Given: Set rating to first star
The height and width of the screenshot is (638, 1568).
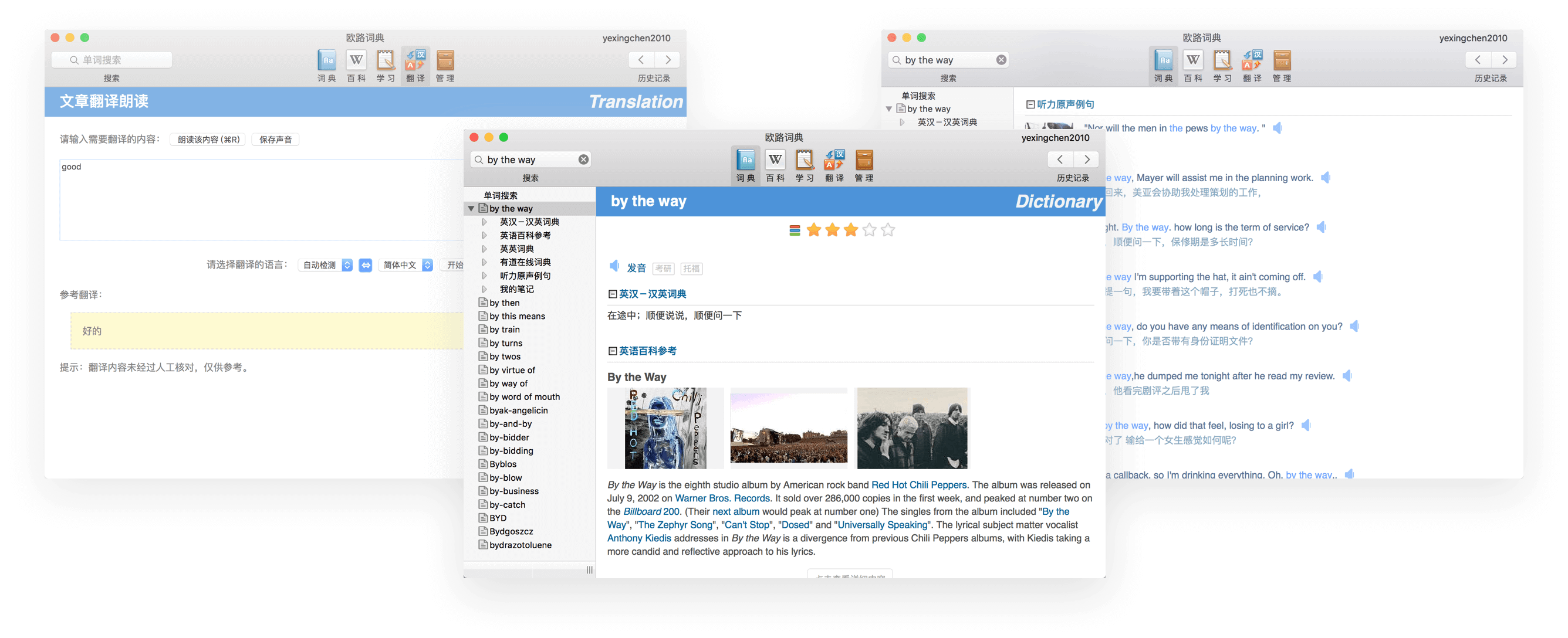Looking at the screenshot, I should (814, 230).
